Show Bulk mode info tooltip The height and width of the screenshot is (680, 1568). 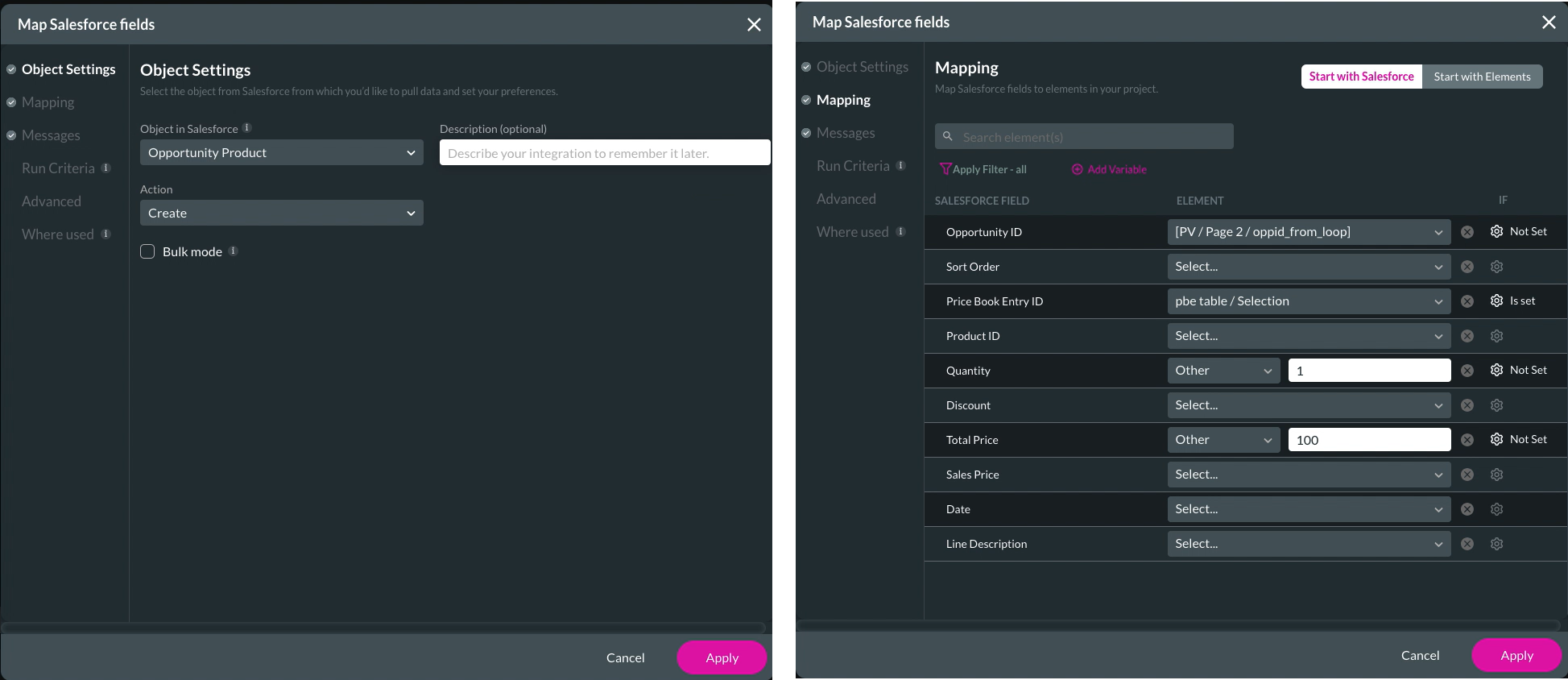click(x=233, y=251)
